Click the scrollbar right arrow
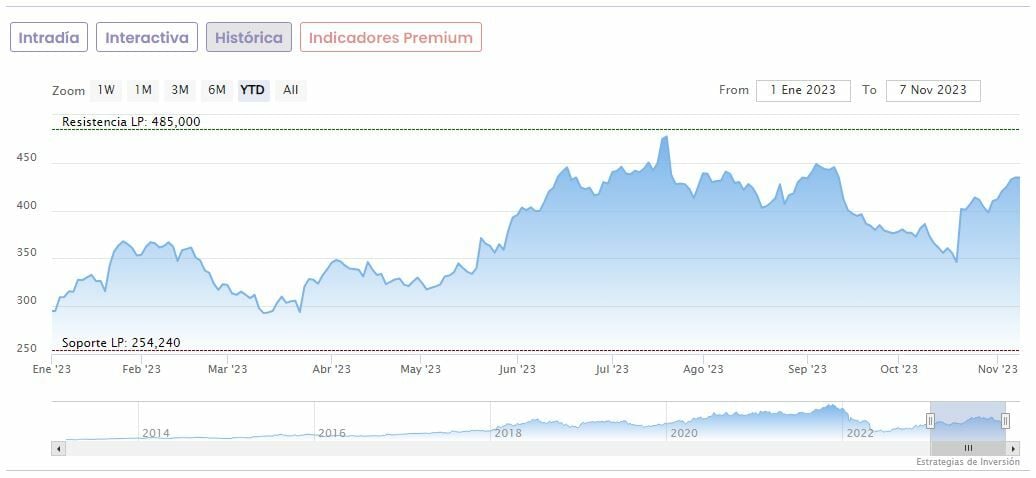Viewport: 1036px width, 478px height. point(1013,449)
